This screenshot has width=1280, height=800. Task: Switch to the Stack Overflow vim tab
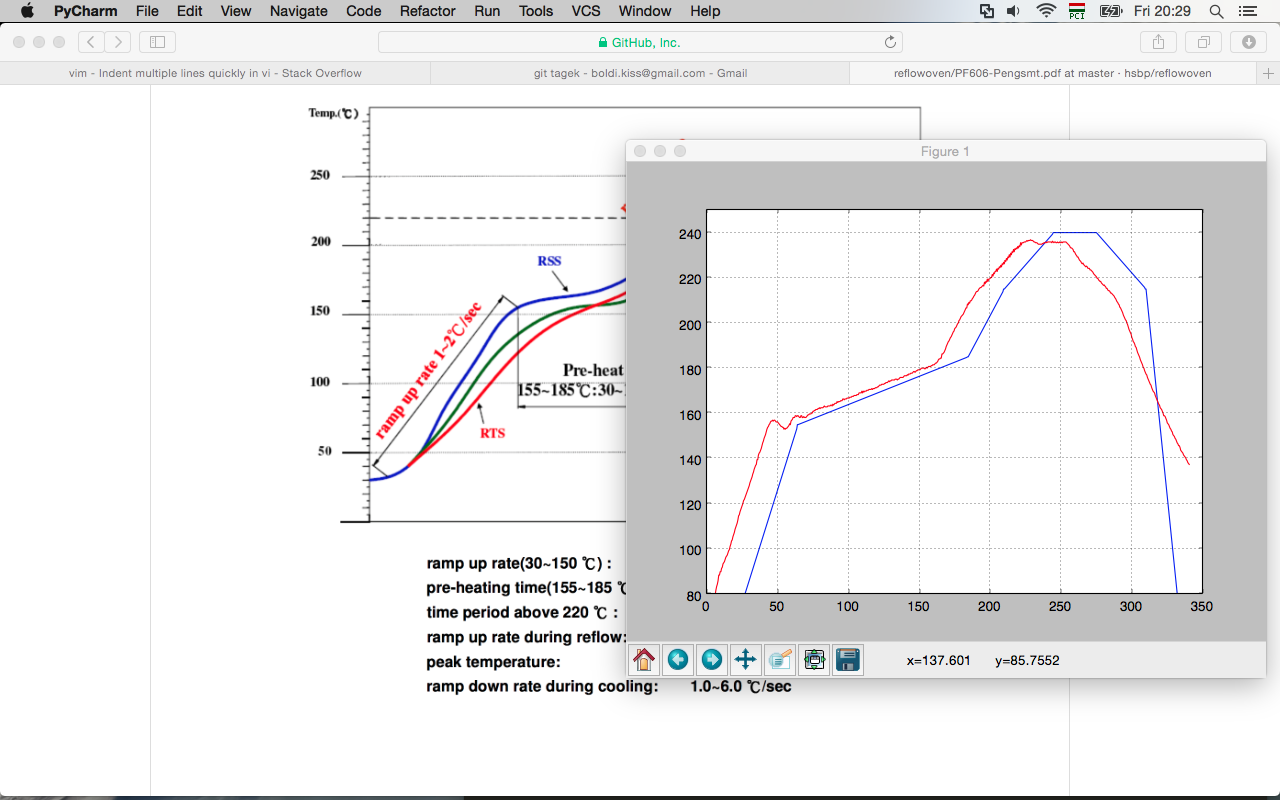tap(215, 73)
